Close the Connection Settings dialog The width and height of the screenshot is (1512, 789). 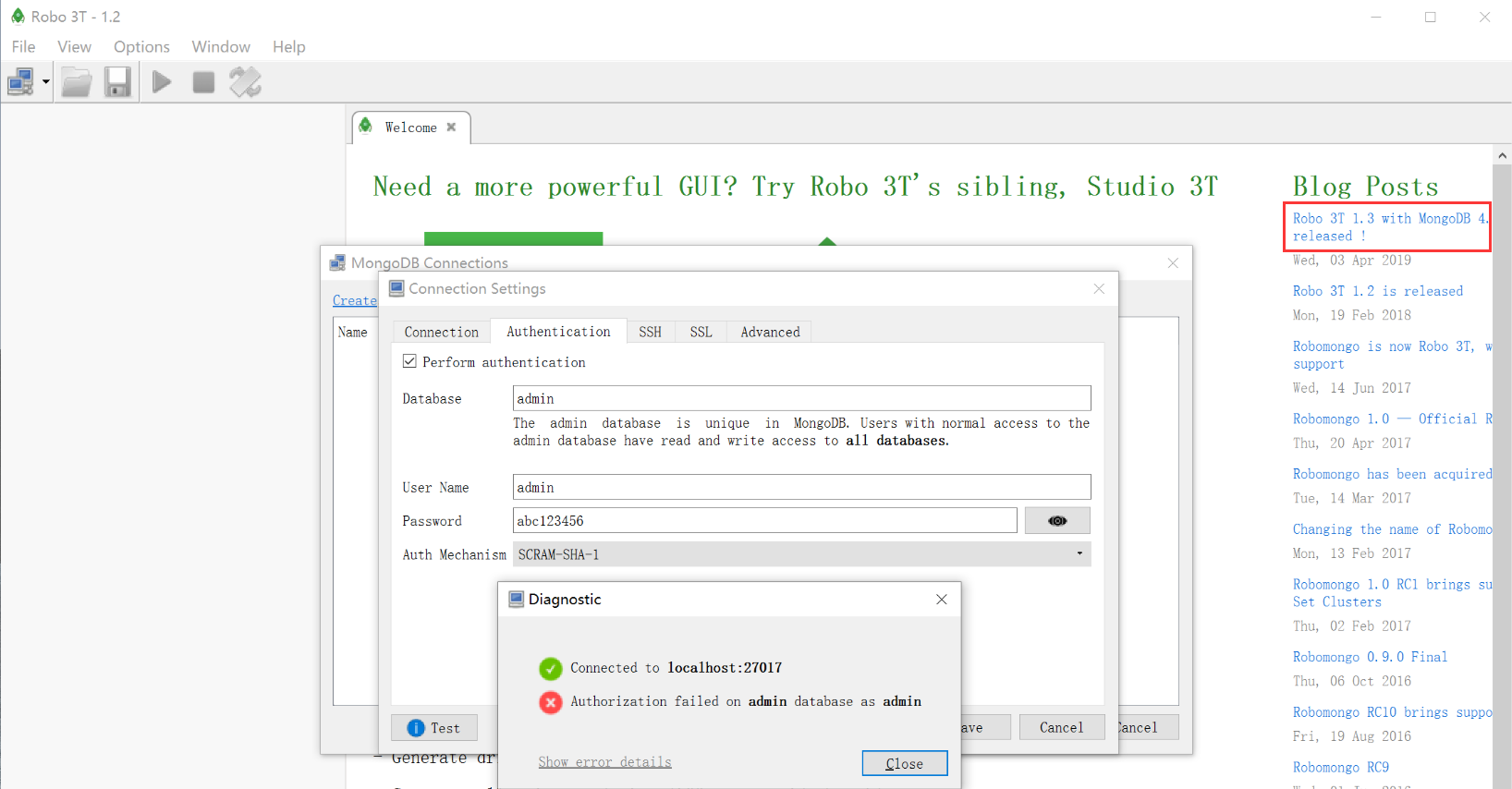tap(1099, 289)
